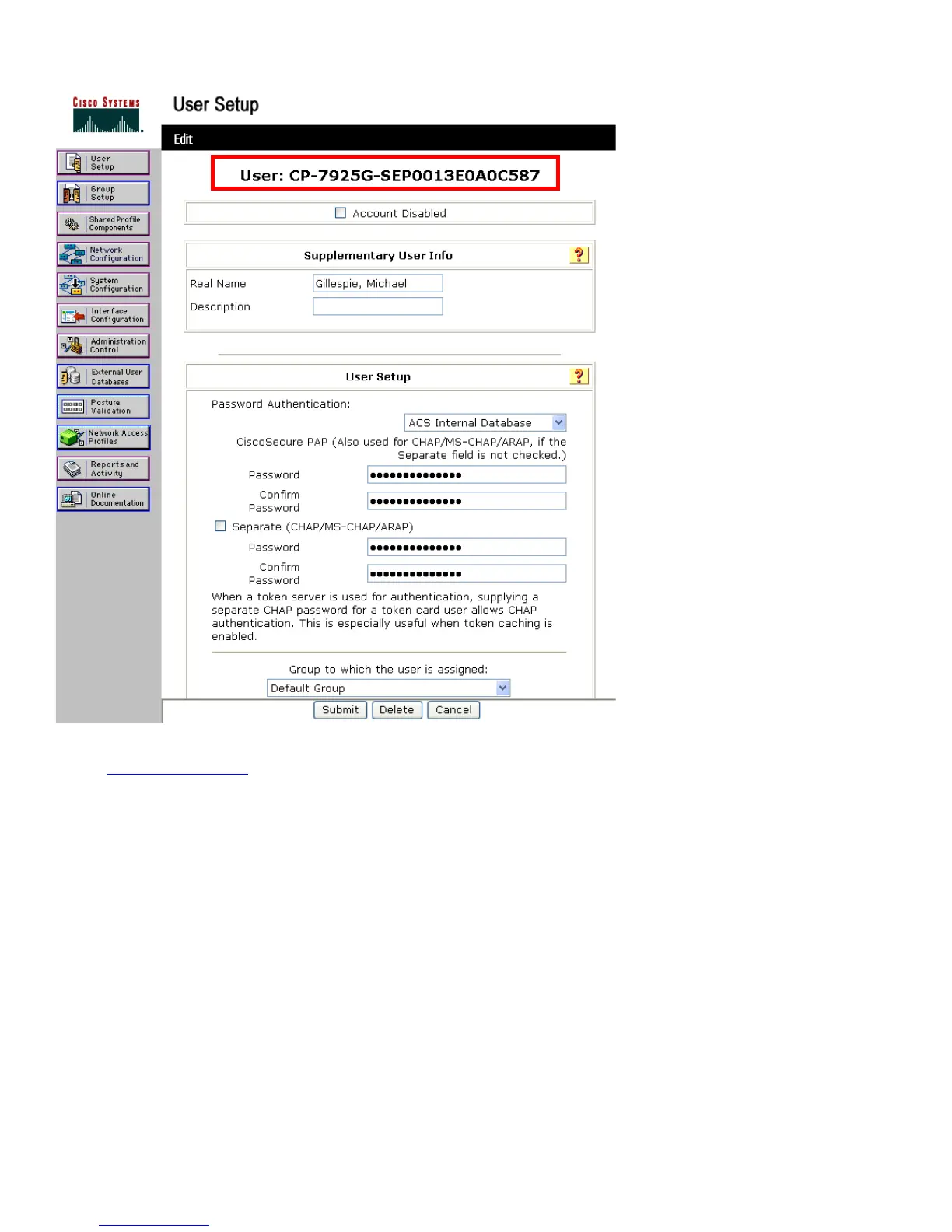
Task: Click the Supplementary User Info heading
Action: (x=378, y=255)
